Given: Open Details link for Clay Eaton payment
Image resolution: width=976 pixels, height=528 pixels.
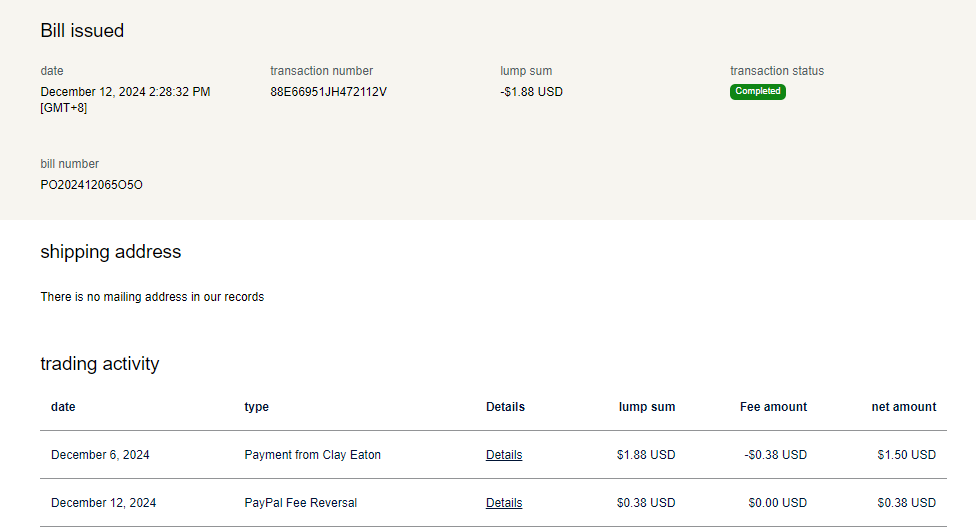Looking at the screenshot, I should click(504, 455).
